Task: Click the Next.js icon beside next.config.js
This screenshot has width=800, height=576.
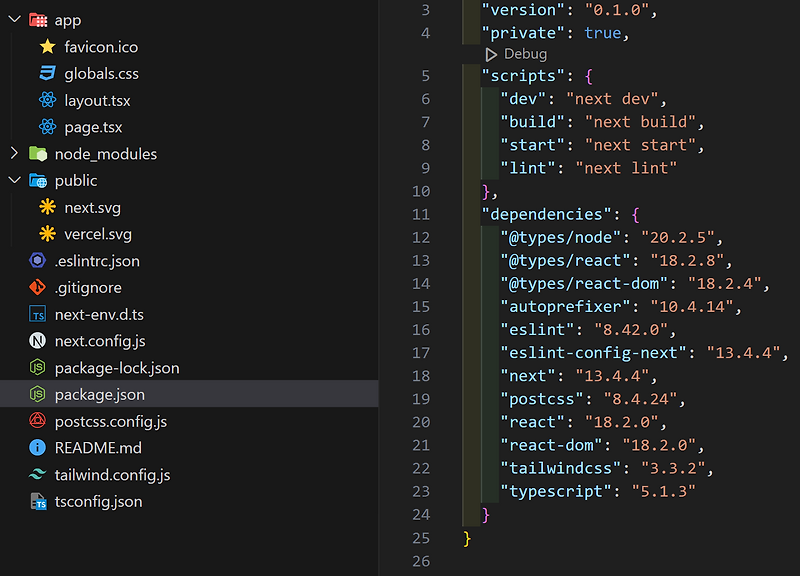Action: [x=37, y=340]
